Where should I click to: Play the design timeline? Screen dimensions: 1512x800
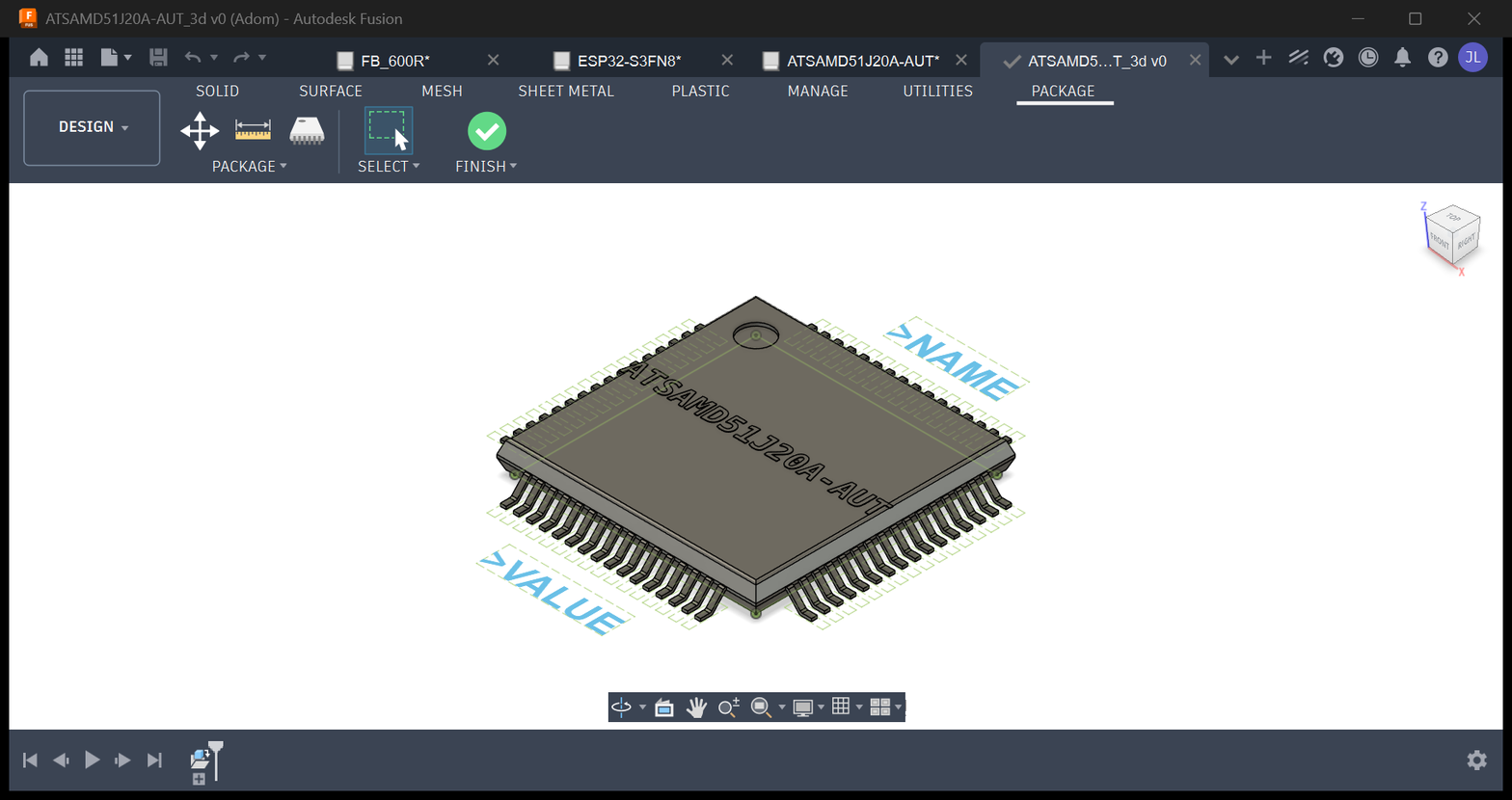[92, 760]
